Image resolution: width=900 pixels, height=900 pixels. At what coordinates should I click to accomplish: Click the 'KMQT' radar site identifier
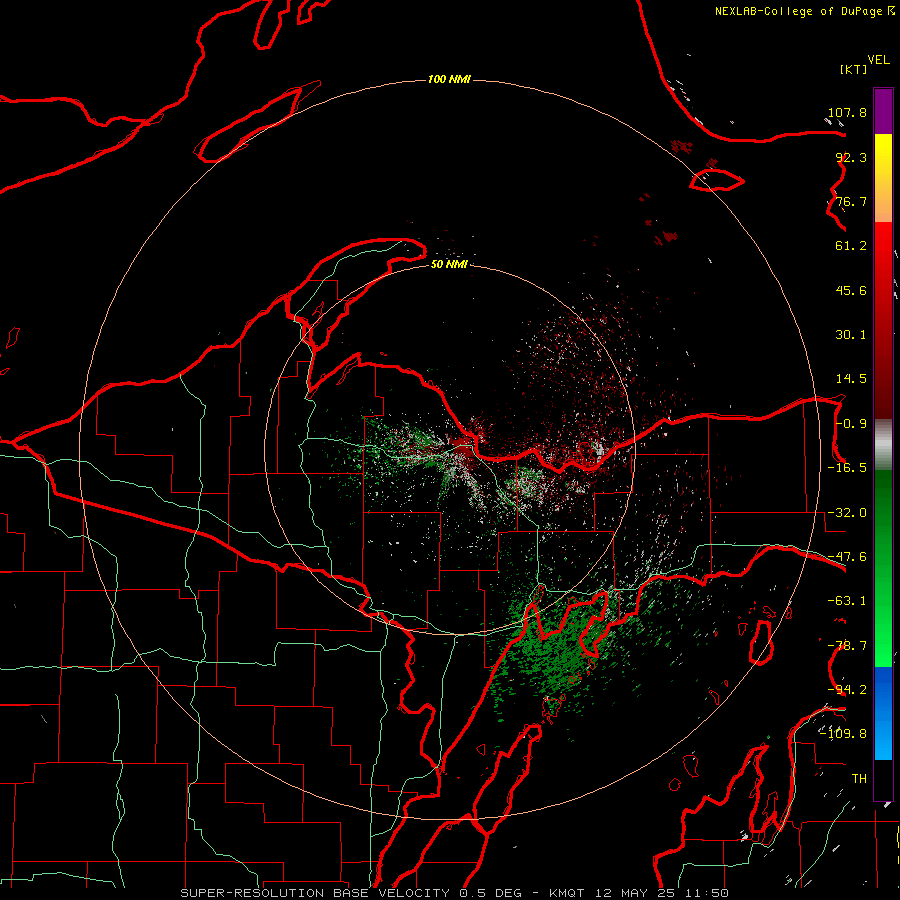[567, 893]
